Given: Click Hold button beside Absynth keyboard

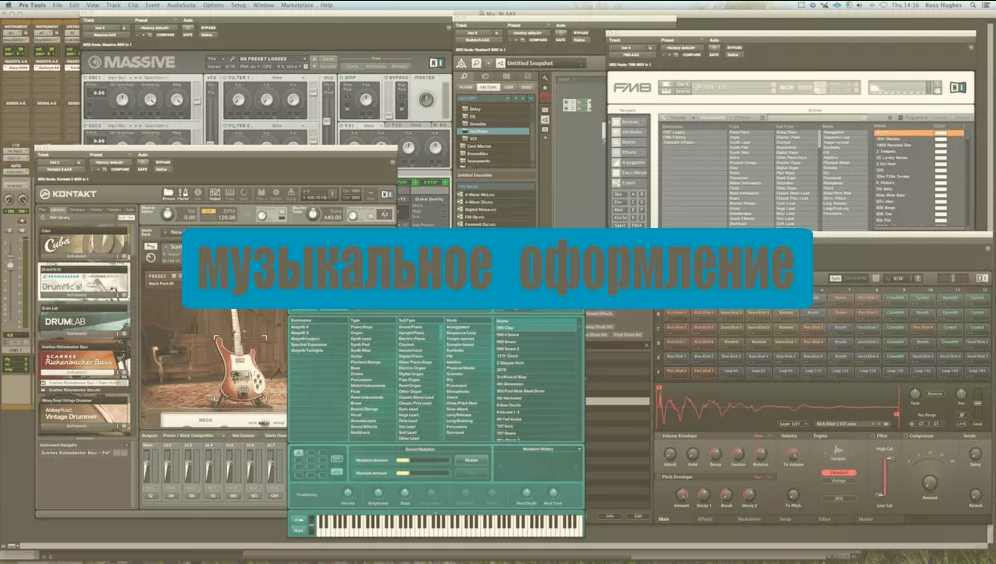Looking at the screenshot, I should (x=299, y=530).
